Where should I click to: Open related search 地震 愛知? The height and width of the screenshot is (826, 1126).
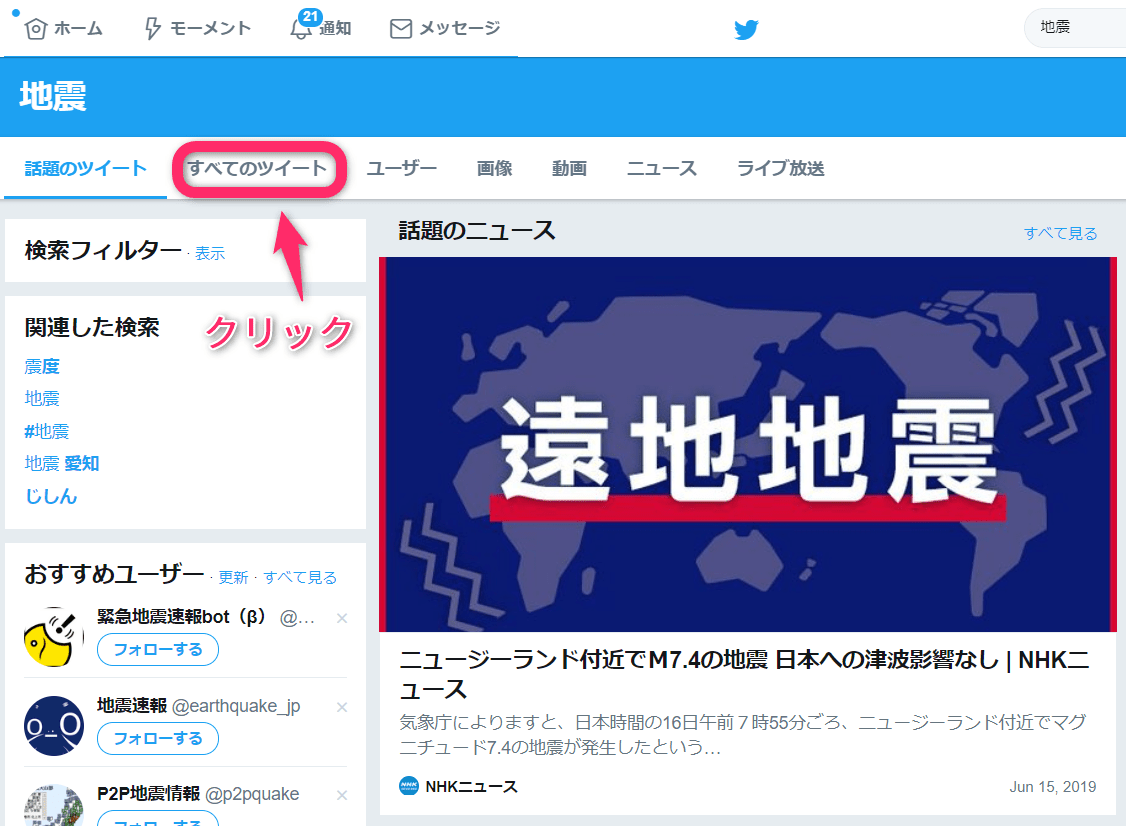point(62,463)
